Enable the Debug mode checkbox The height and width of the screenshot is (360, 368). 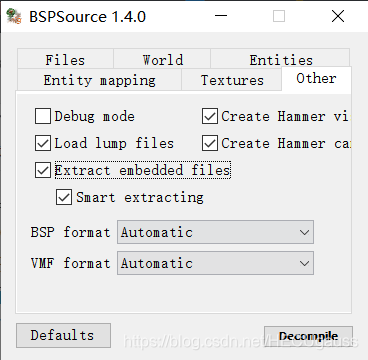coord(43,116)
